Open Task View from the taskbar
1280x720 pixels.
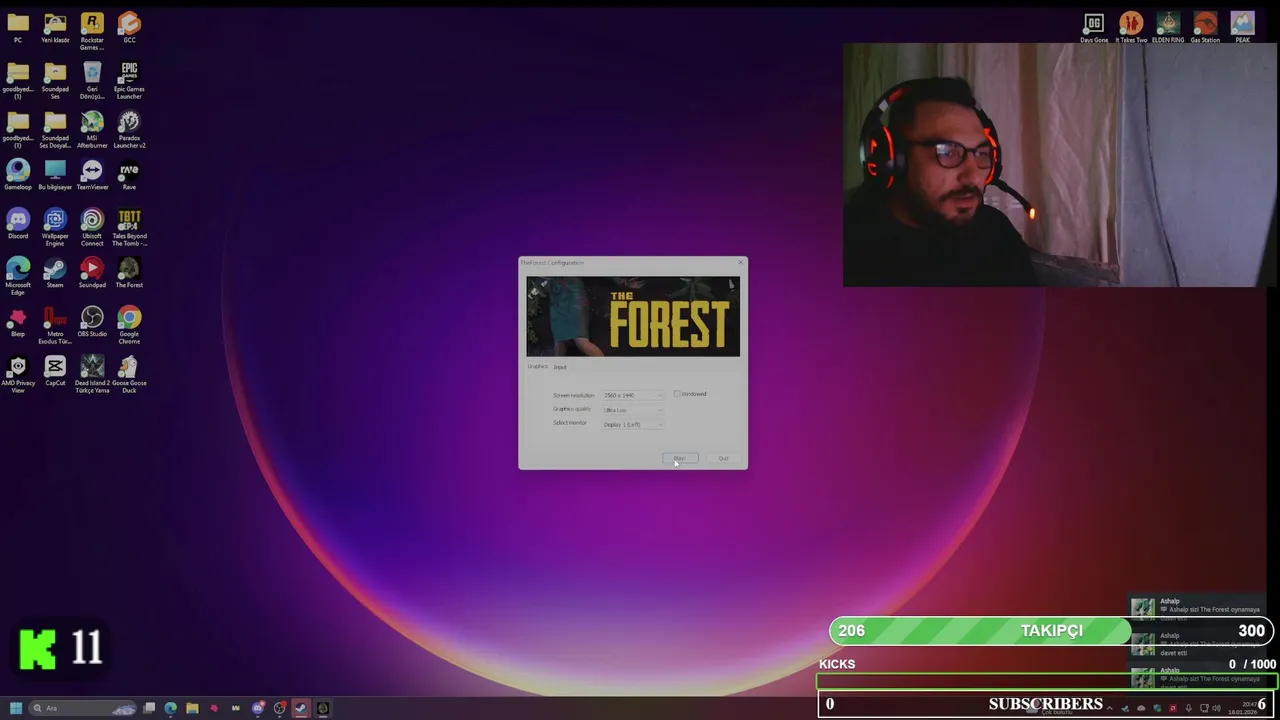[149, 708]
